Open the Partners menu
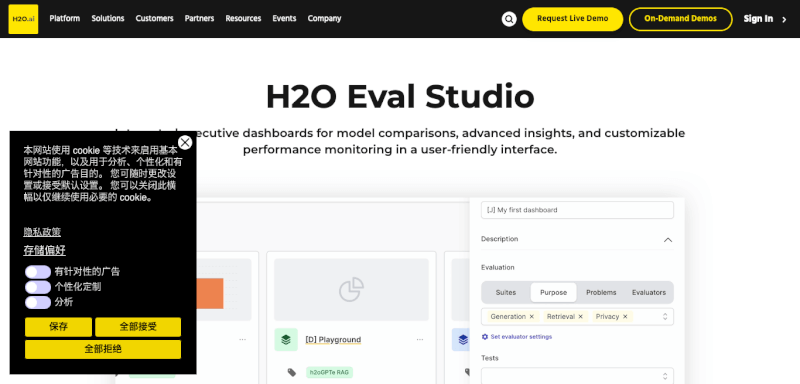Viewport: 800px width, 384px height. point(199,18)
